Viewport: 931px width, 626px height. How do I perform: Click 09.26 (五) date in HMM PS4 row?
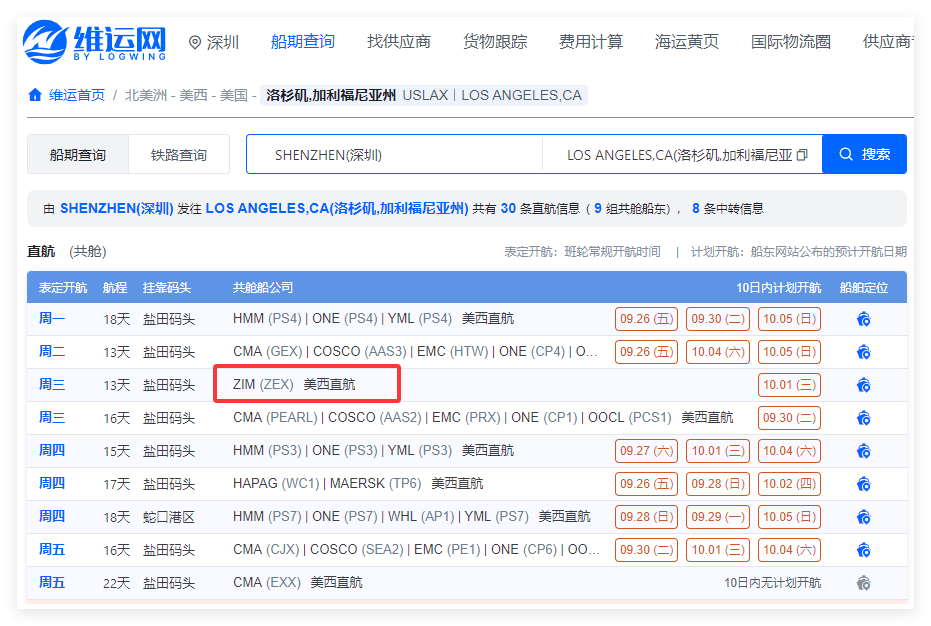coord(647,319)
